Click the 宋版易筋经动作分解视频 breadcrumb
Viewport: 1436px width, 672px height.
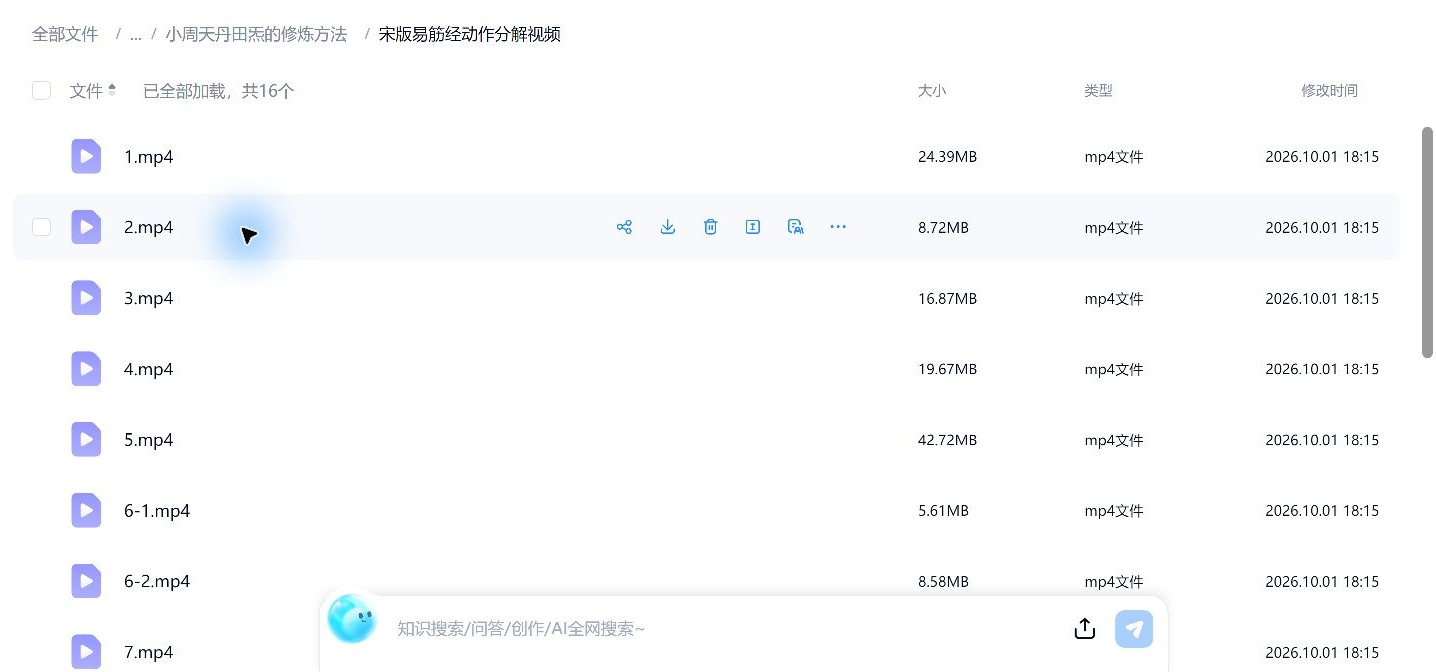[469, 34]
